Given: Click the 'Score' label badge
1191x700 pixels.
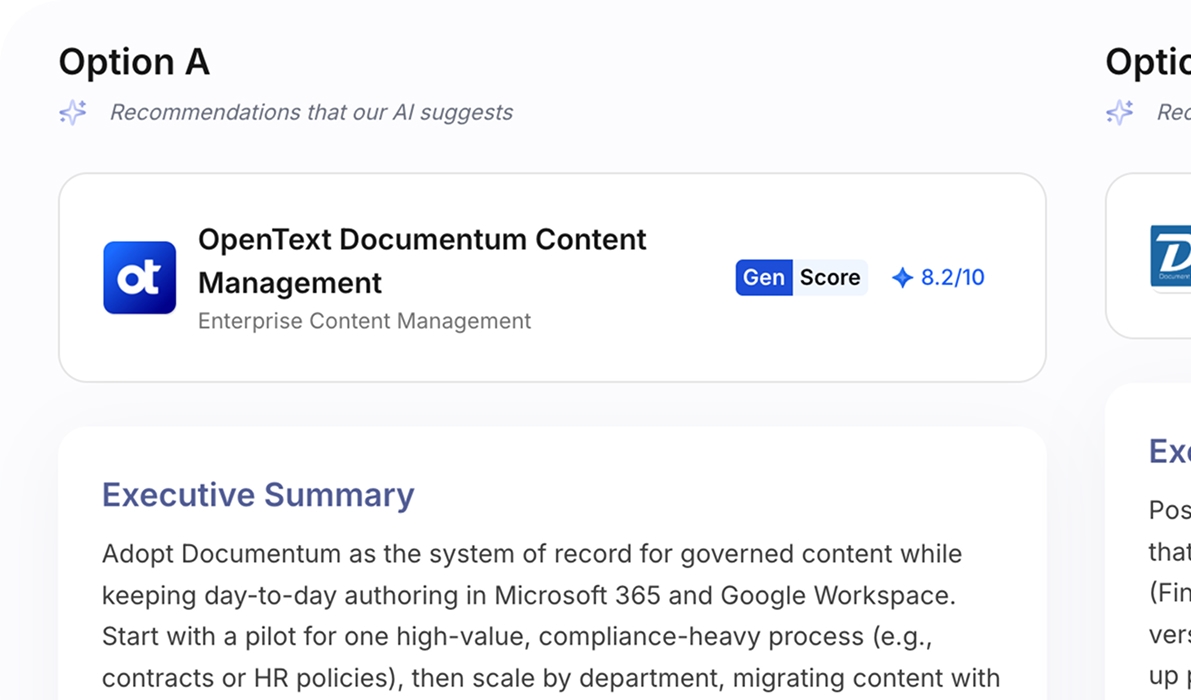Looking at the screenshot, I should (830, 278).
